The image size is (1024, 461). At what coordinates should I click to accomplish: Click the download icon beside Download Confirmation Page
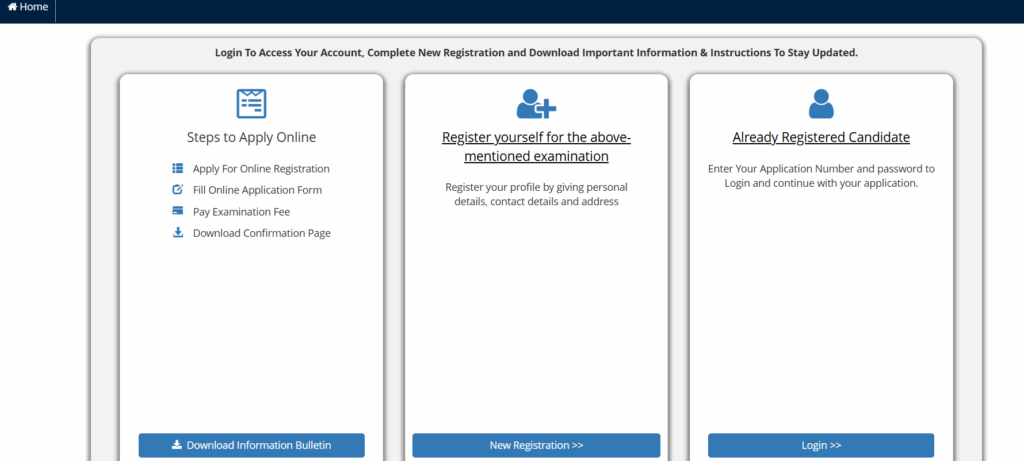(178, 233)
